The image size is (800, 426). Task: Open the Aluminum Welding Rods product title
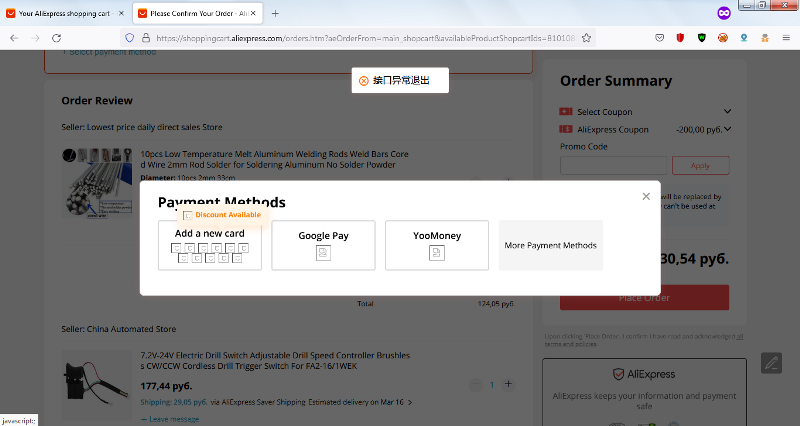pos(274,159)
